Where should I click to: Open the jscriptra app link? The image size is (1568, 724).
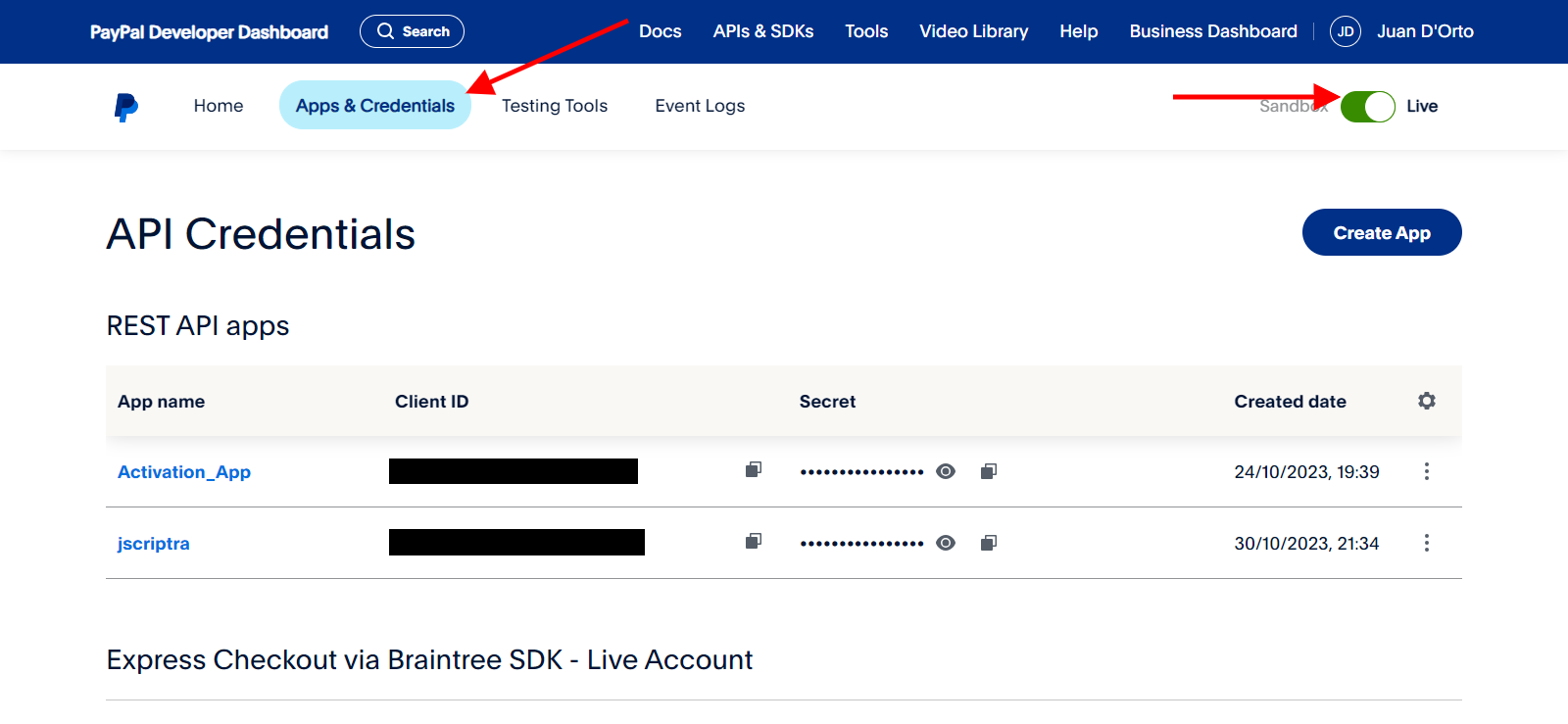(x=154, y=544)
